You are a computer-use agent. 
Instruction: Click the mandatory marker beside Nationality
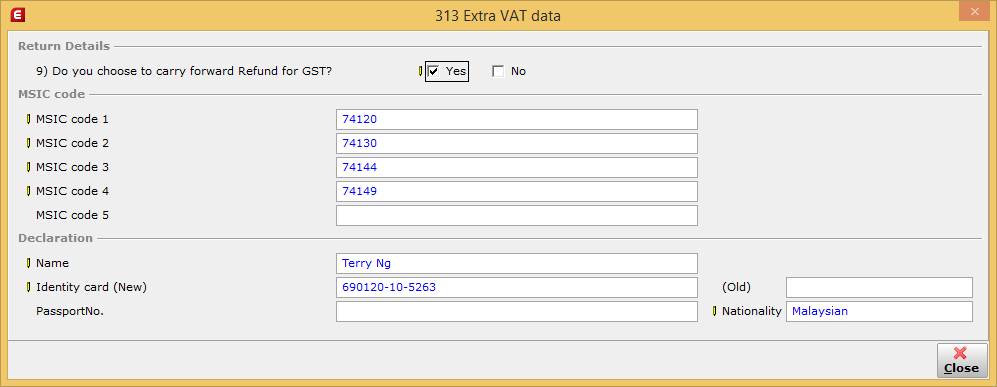point(714,311)
